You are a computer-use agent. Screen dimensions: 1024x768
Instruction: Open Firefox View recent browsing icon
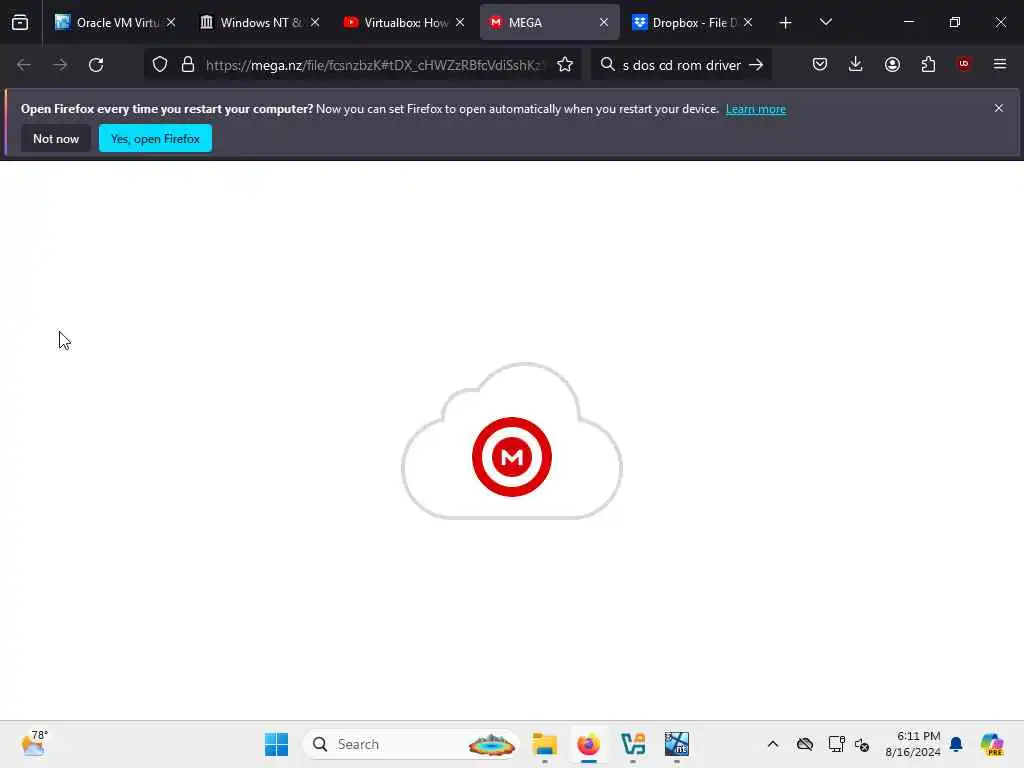20,22
